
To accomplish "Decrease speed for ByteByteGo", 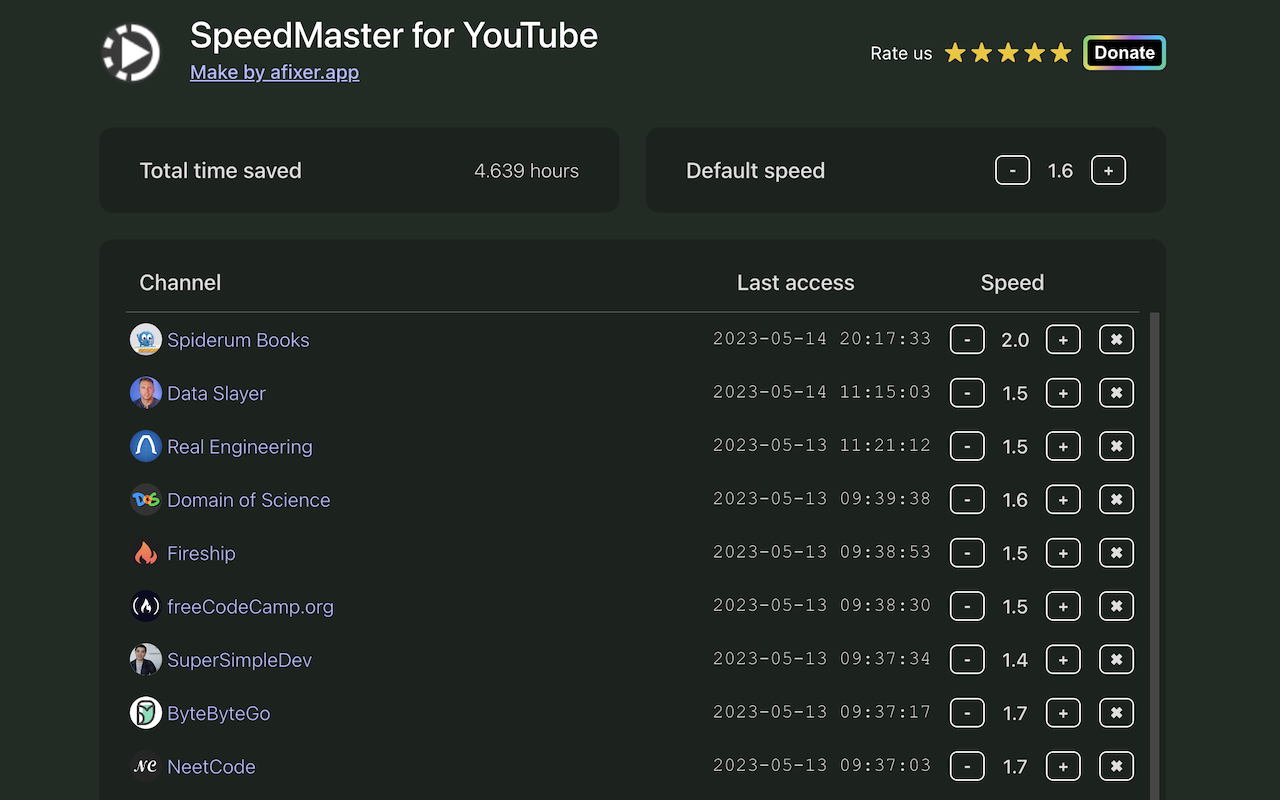I will (x=967, y=713).
